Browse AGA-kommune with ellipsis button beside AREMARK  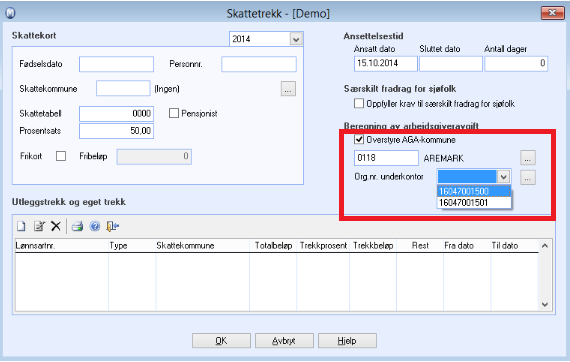click(x=527, y=158)
